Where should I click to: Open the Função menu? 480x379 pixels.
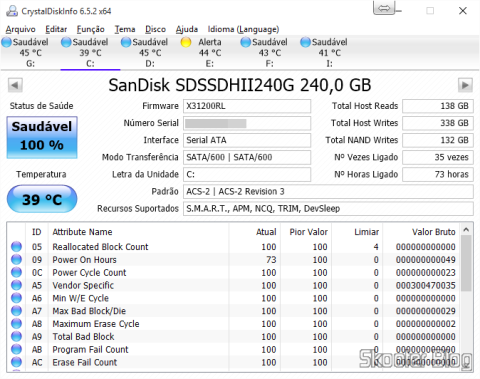point(90,29)
